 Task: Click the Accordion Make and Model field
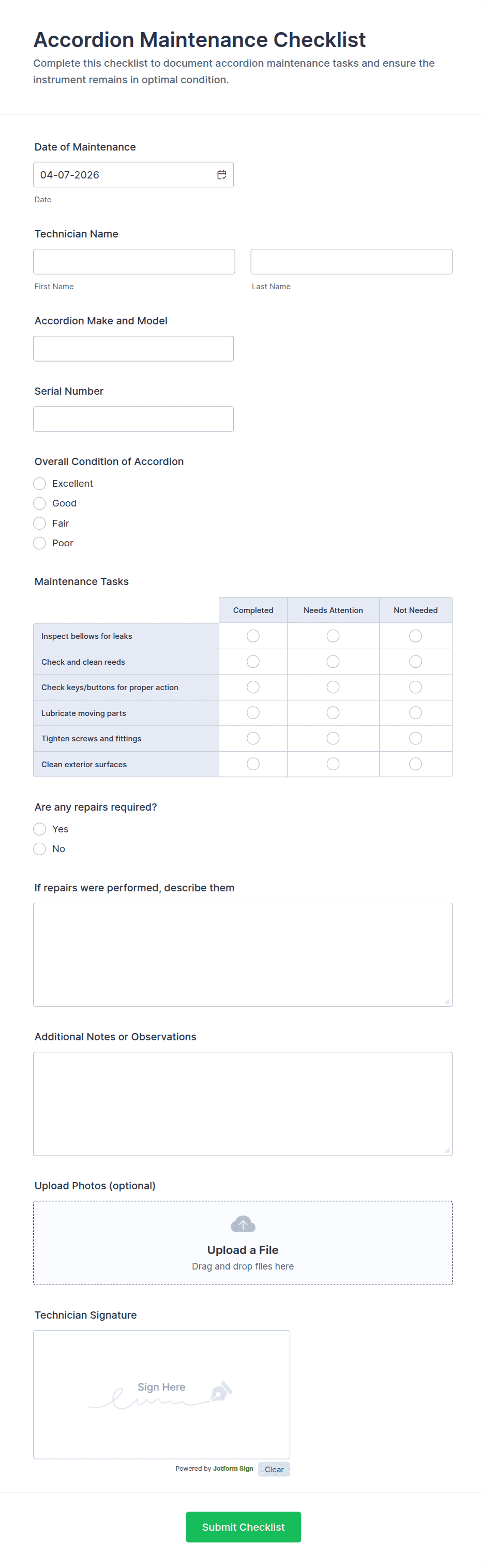click(x=133, y=349)
